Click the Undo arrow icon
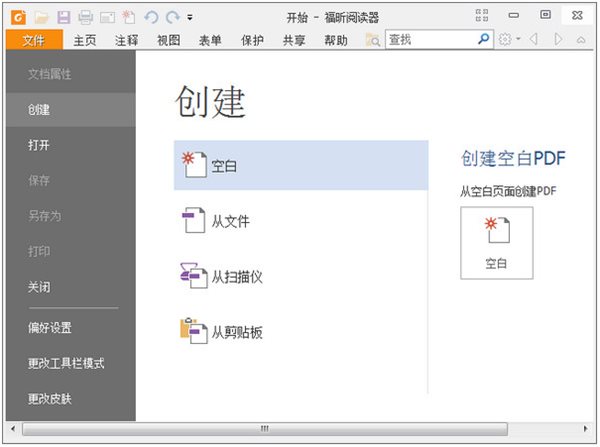 point(152,17)
